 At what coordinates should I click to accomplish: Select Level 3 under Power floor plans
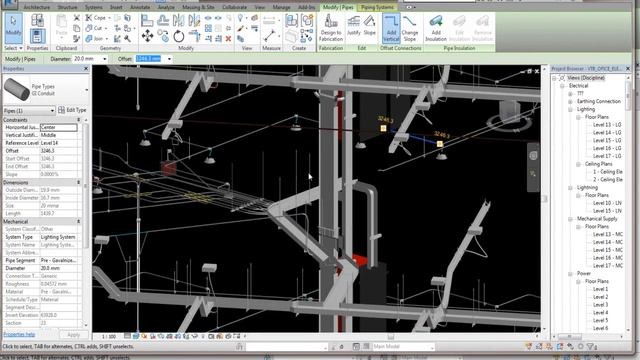click(x=600, y=304)
